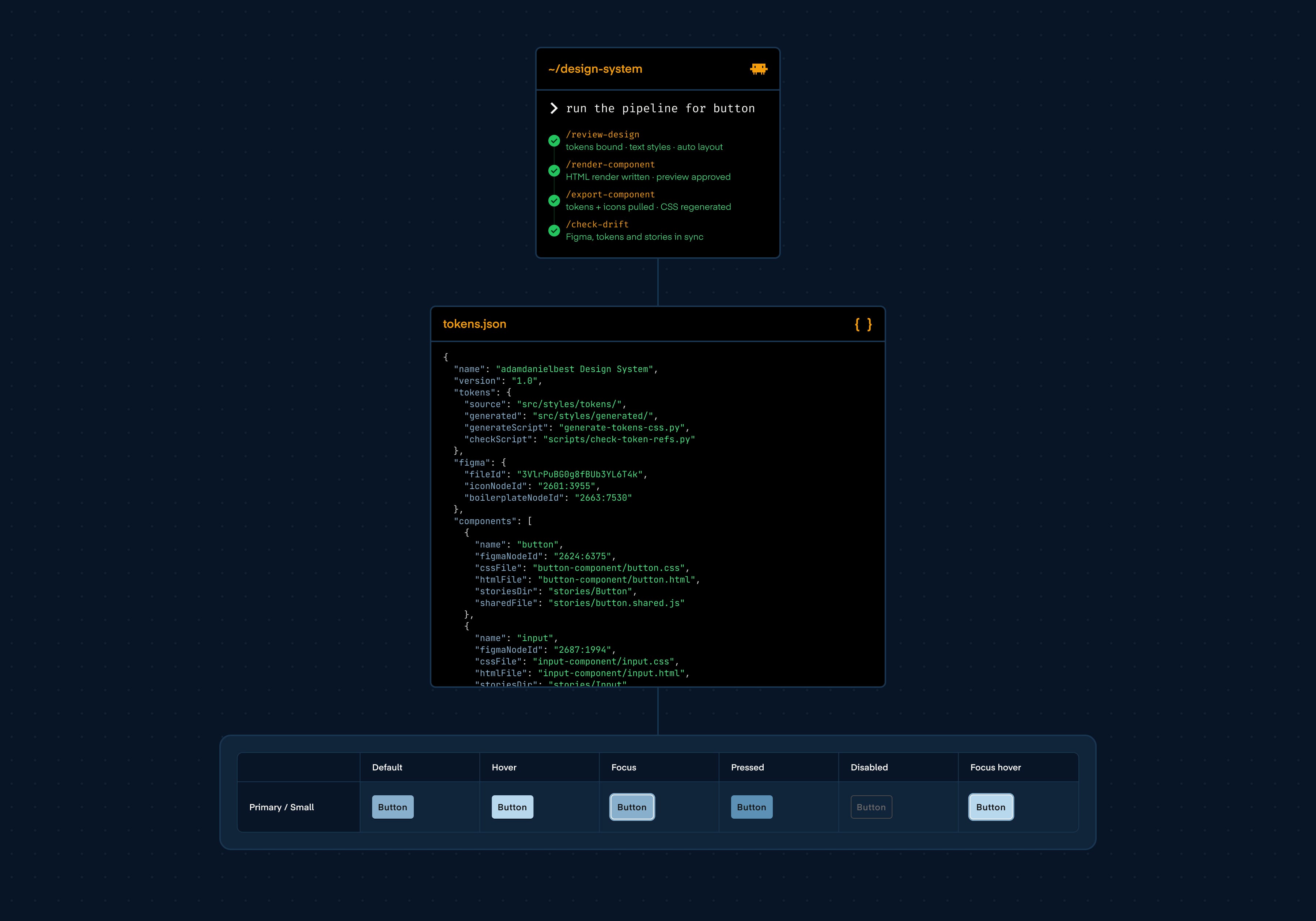Click the "src/styles/tokens/" source value
Image resolution: width=1316 pixels, height=921 pixels.
click(569, 404)
